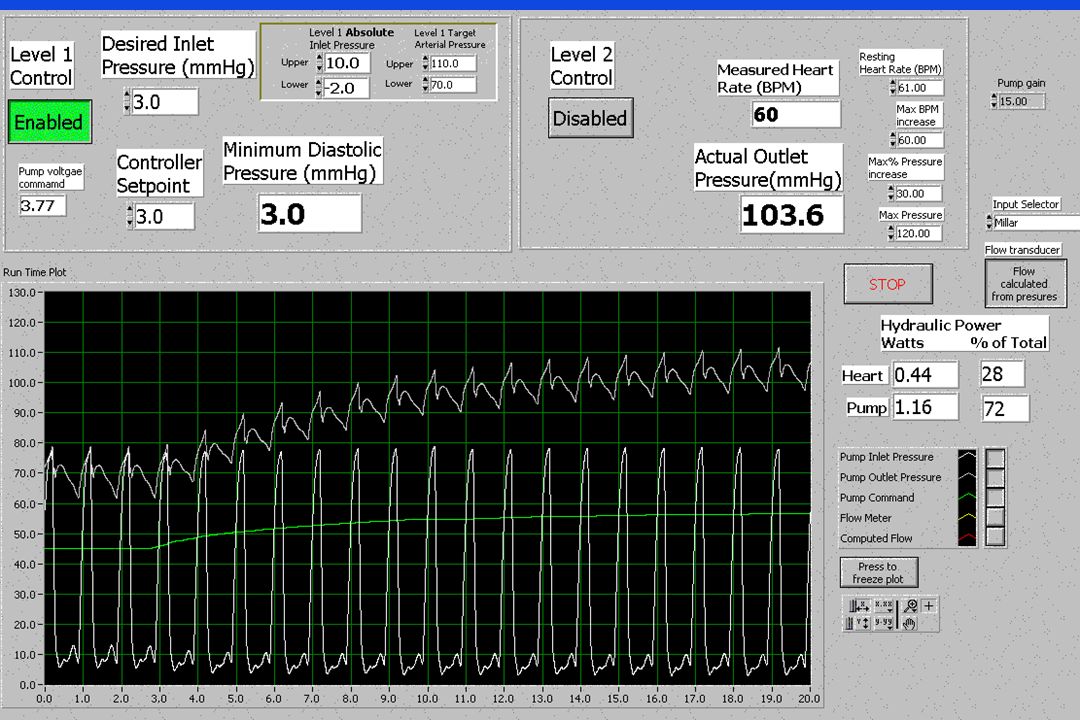1080x720 pixels.
Task: Click the Max BPM increase stepper arrows
Action: click(893, 140)
